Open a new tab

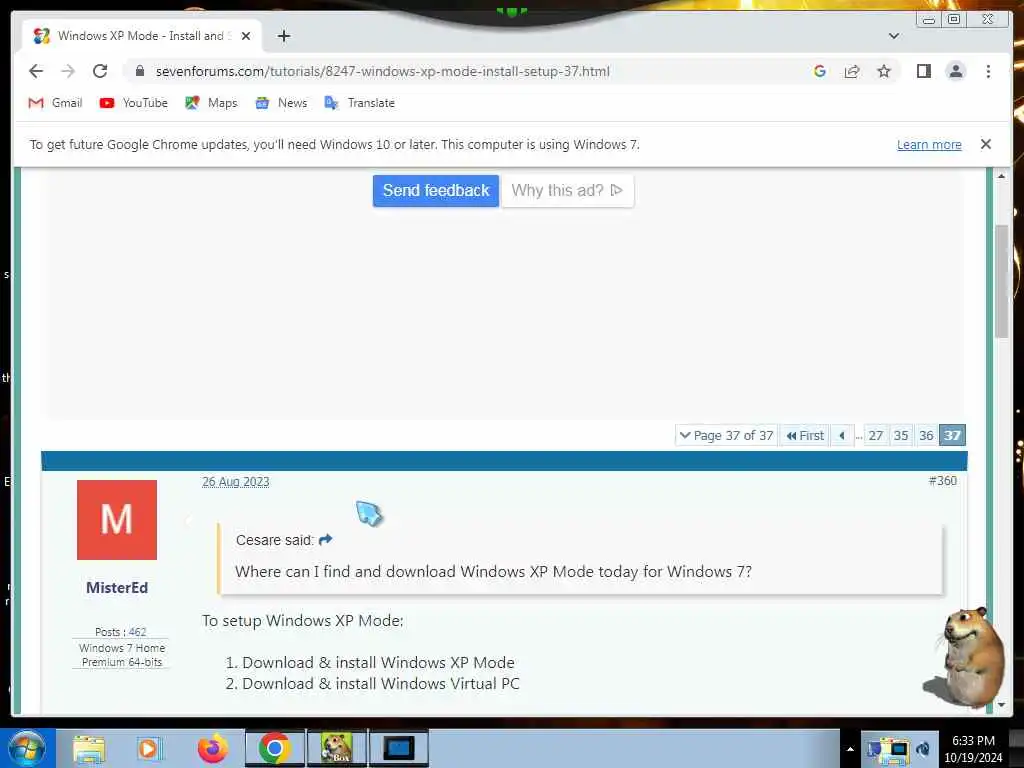click(283, 36)
